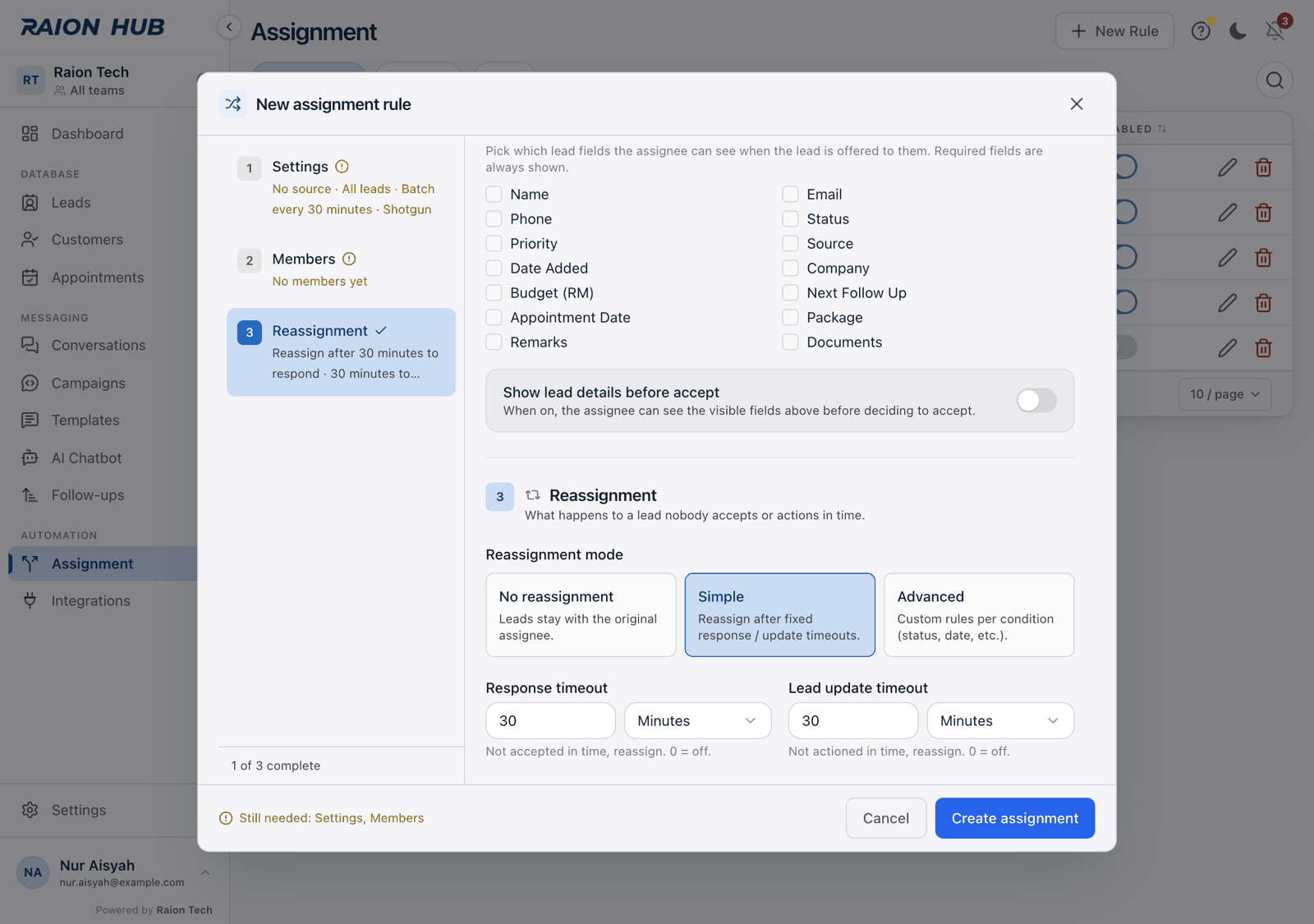Open Response timeout Minutes dropdown
Image resolution: width=1314 pixels, height=924 pixels.
click(698, 721)
